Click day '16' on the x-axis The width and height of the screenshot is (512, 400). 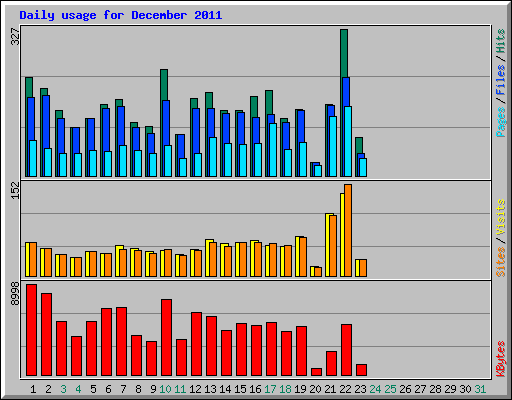coord(255,389)
